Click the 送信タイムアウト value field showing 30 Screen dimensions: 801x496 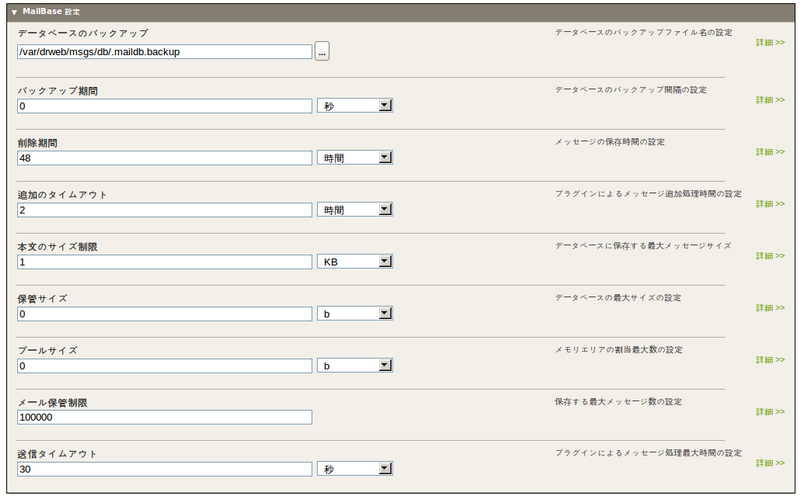(x=164, y=469)
